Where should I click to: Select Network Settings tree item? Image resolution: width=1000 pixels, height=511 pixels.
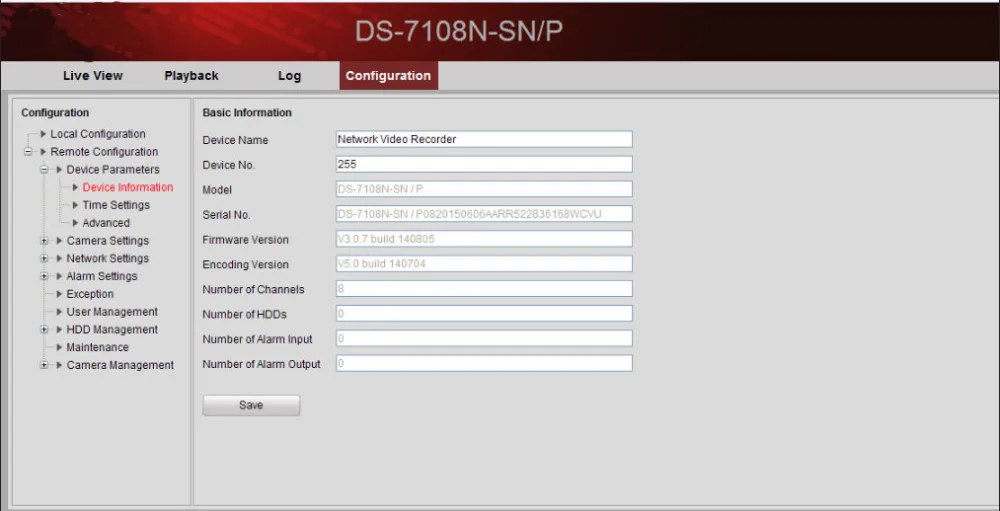(x=108, y=258)
